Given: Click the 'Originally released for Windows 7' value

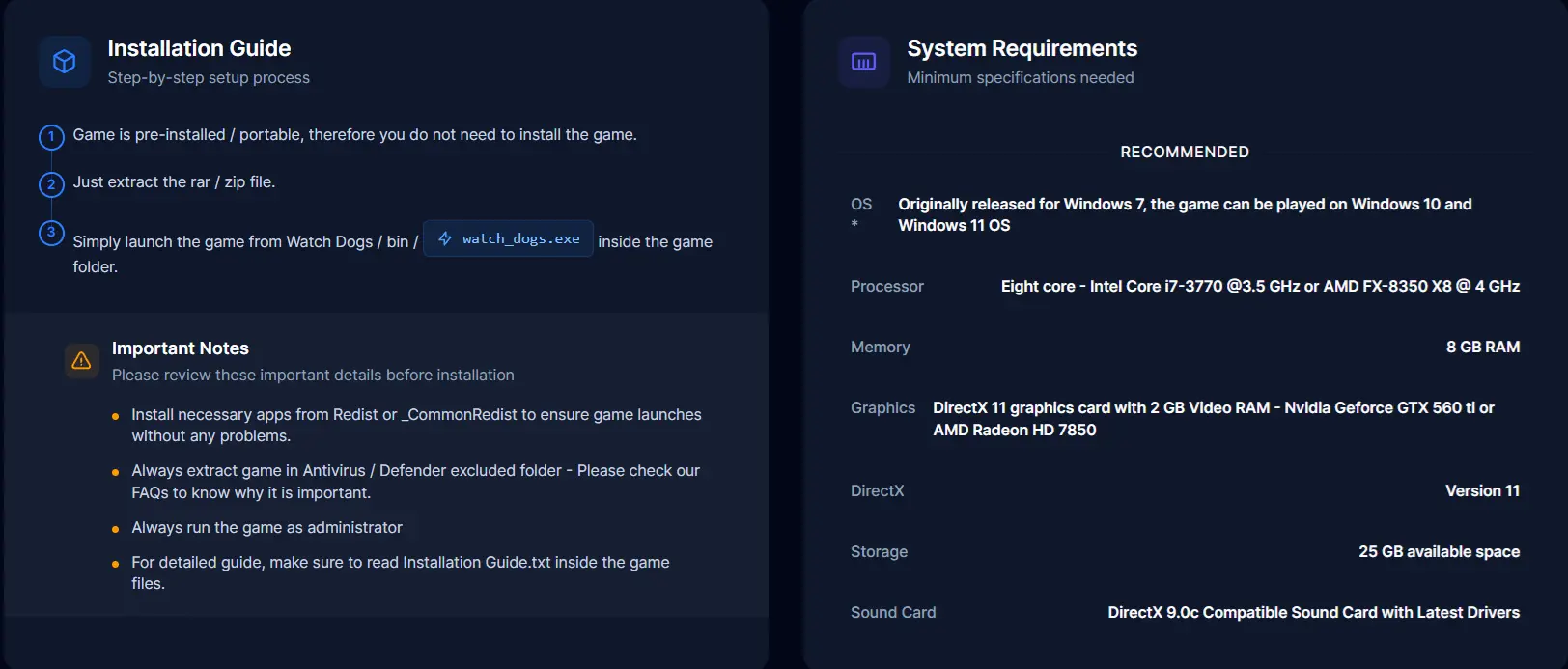Looking at the screenshot, I should [x=1185, y=215].
